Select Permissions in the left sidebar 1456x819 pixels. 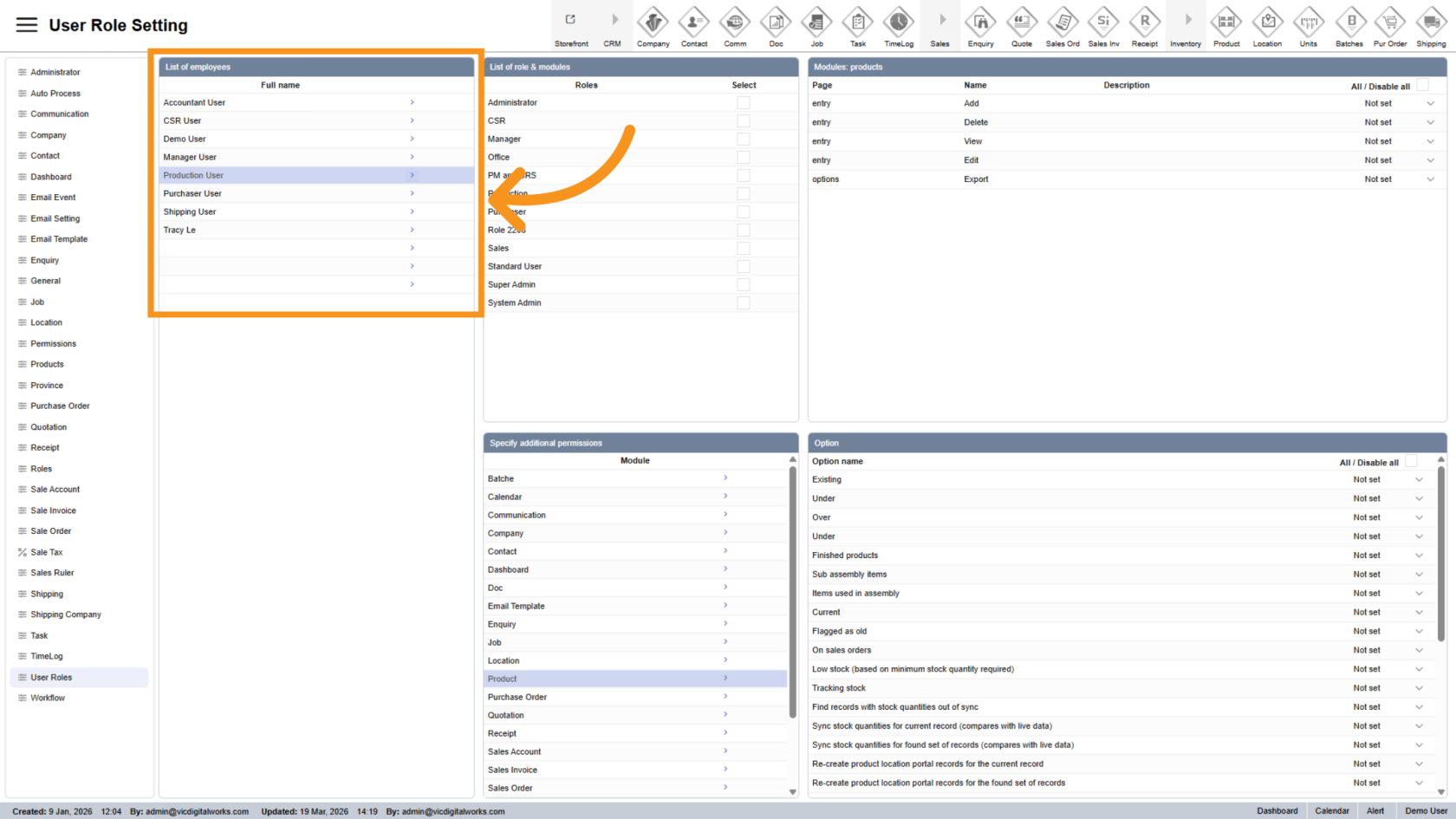tap(53, 343)
